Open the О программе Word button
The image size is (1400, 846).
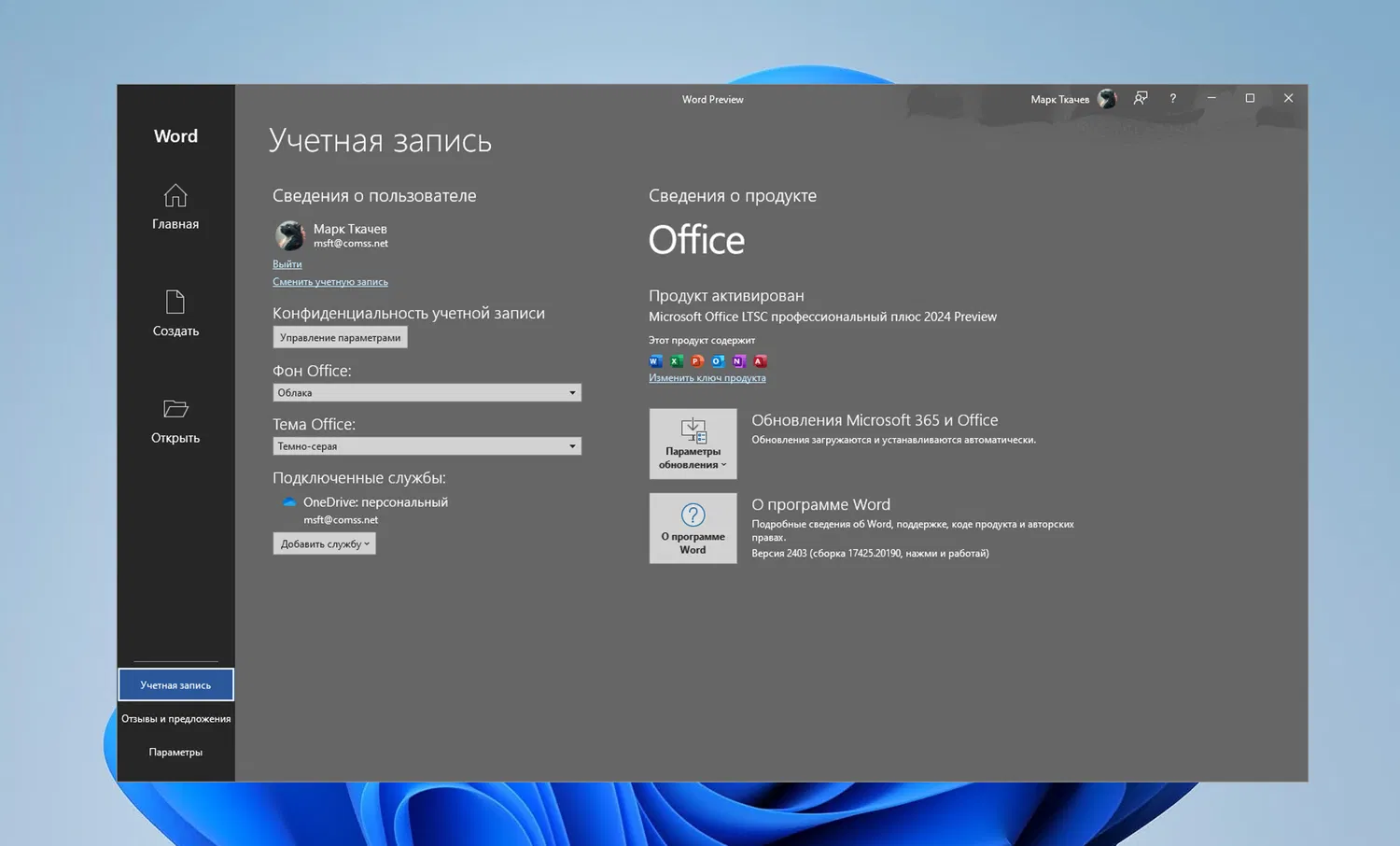pos(693,529)
